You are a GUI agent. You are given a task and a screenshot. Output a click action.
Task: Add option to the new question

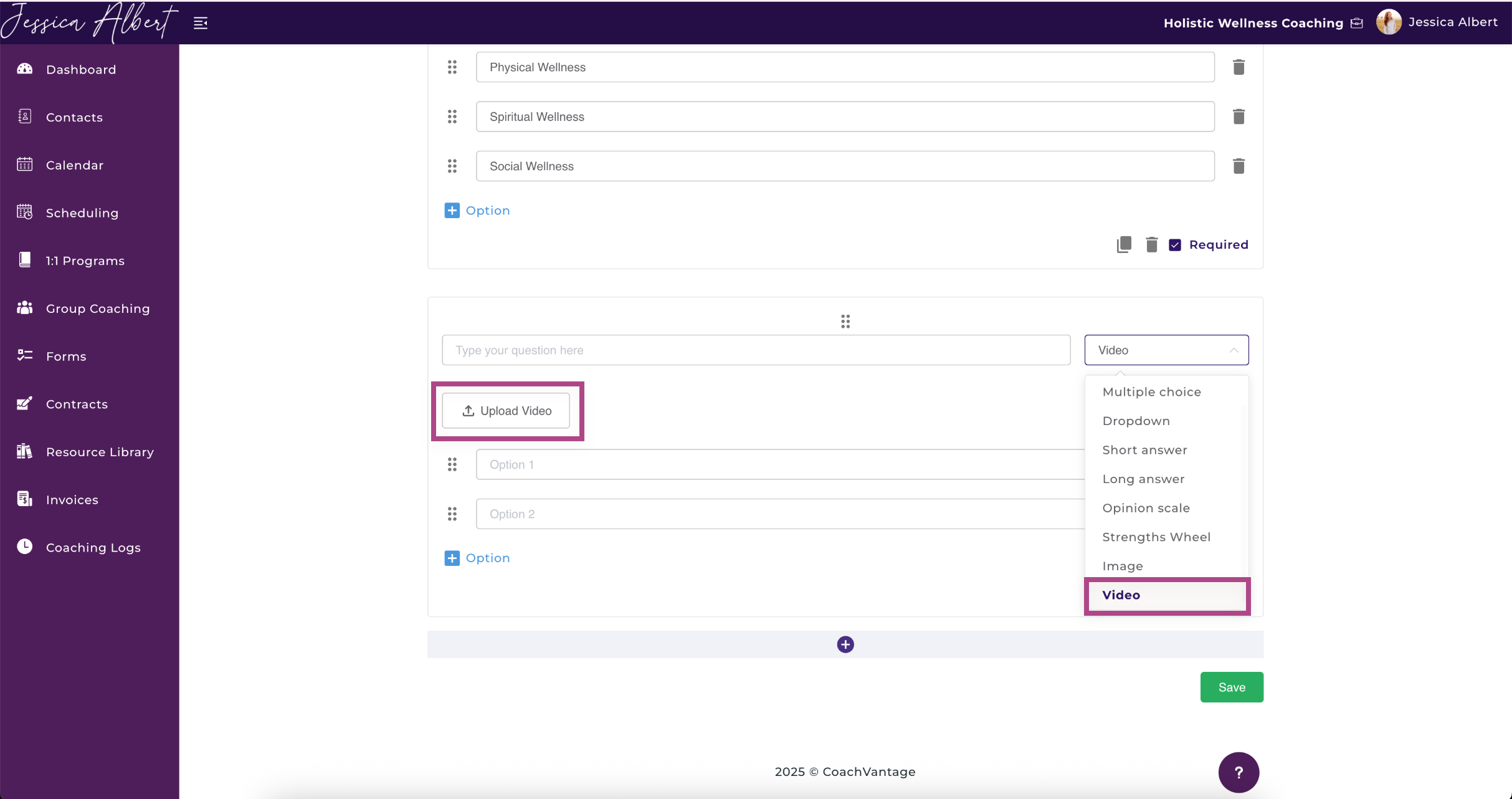(477, 558)
